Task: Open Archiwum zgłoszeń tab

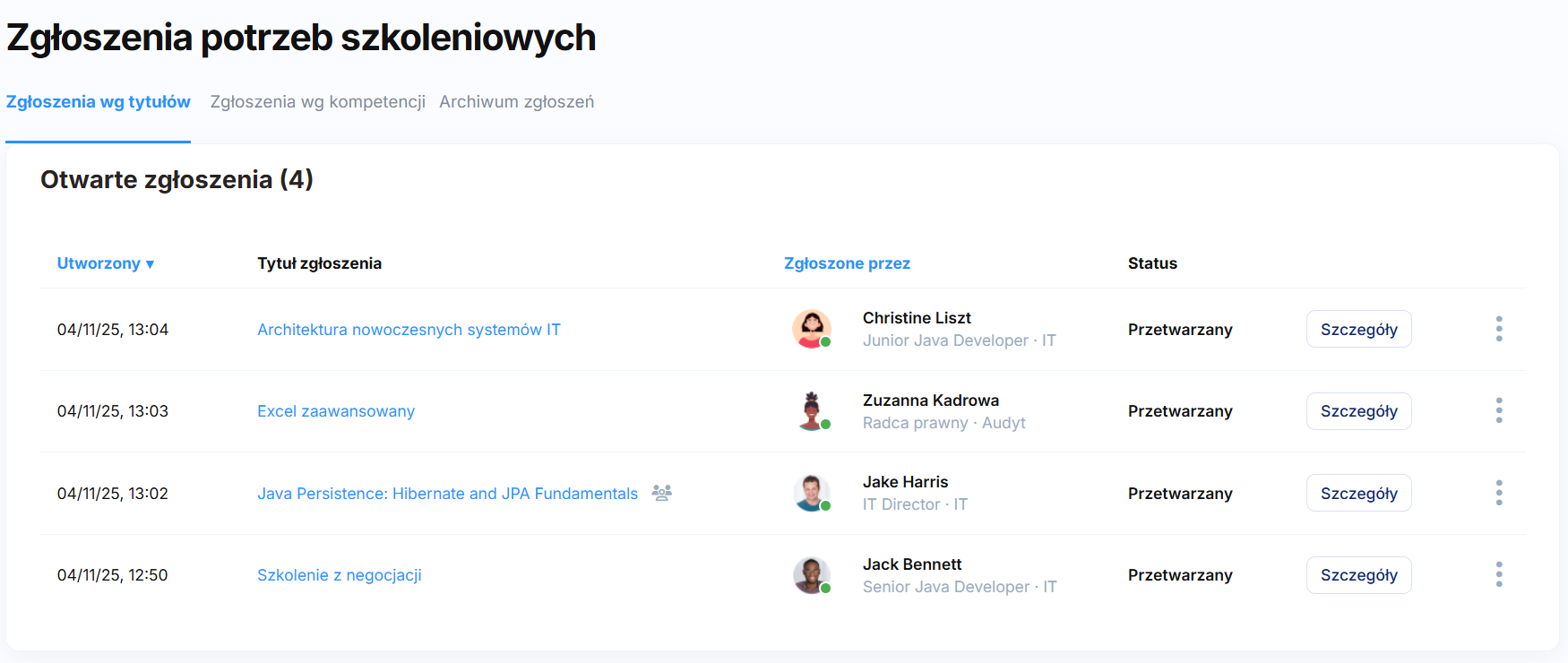Action: pos(516,102)
